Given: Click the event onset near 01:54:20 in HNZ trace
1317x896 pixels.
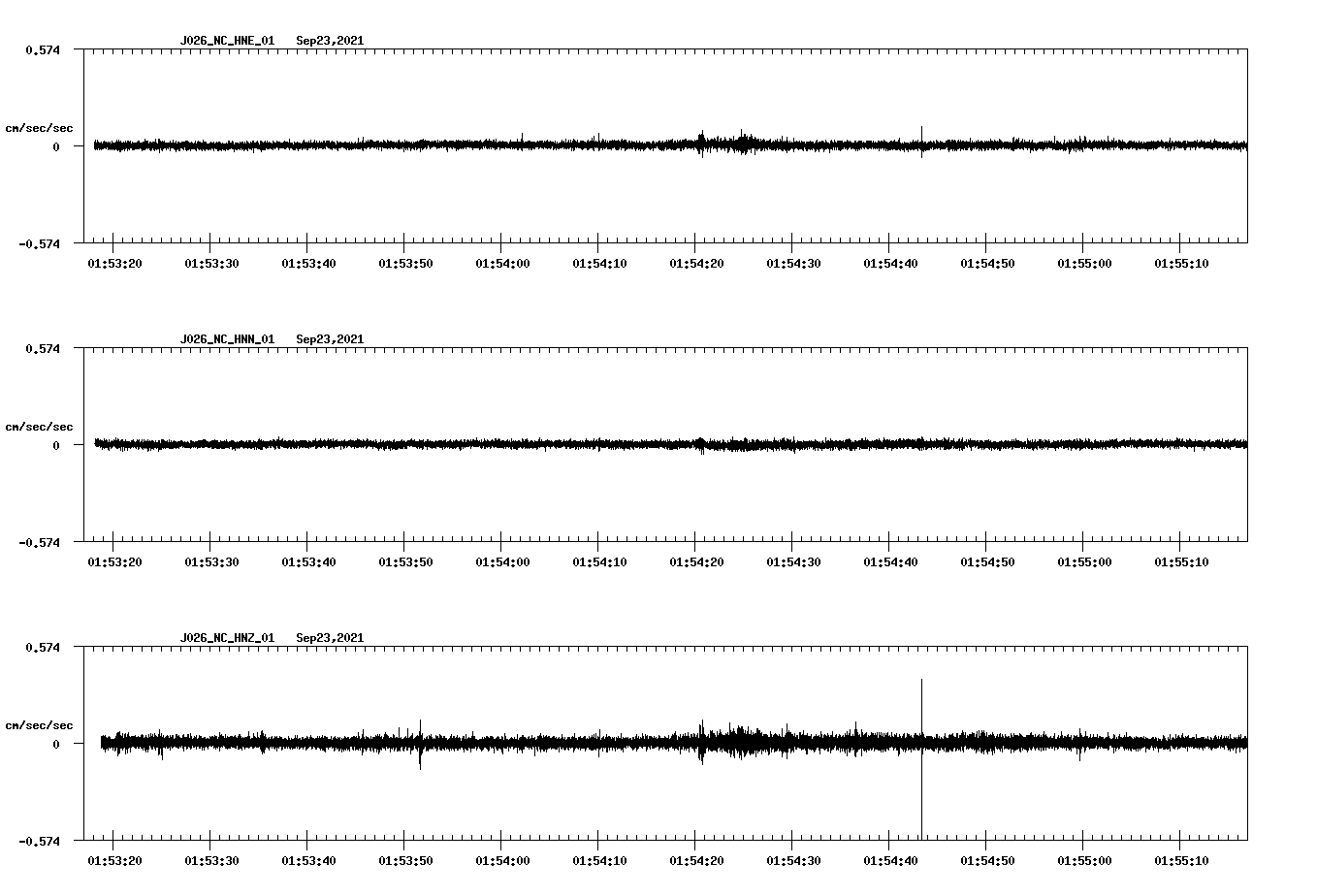Looking at the screenshot, I should tap(701, 742).
